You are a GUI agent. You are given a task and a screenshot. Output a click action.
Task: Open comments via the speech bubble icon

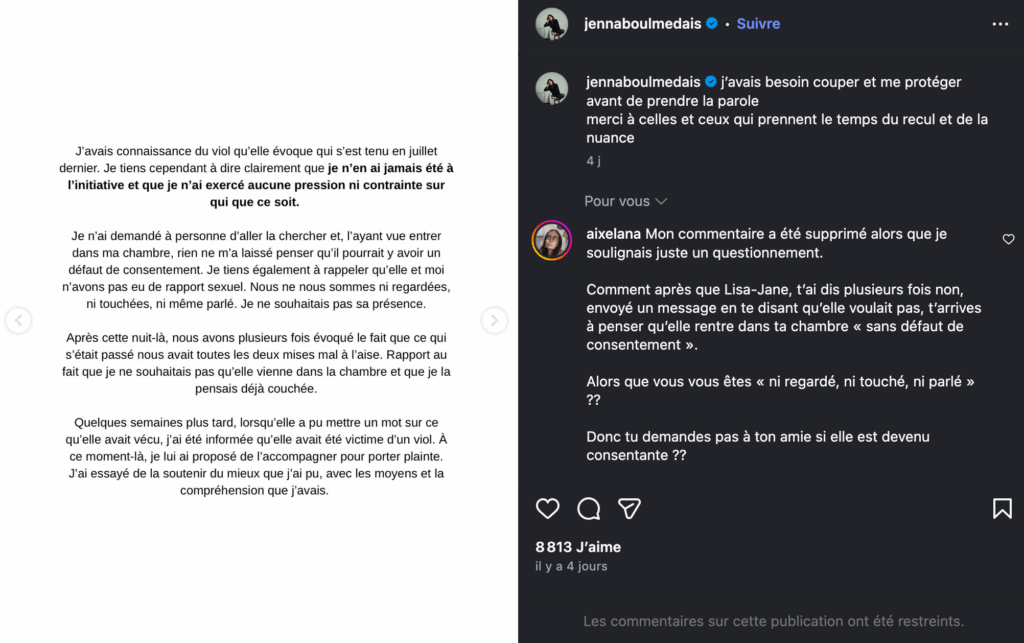(589, 509)
